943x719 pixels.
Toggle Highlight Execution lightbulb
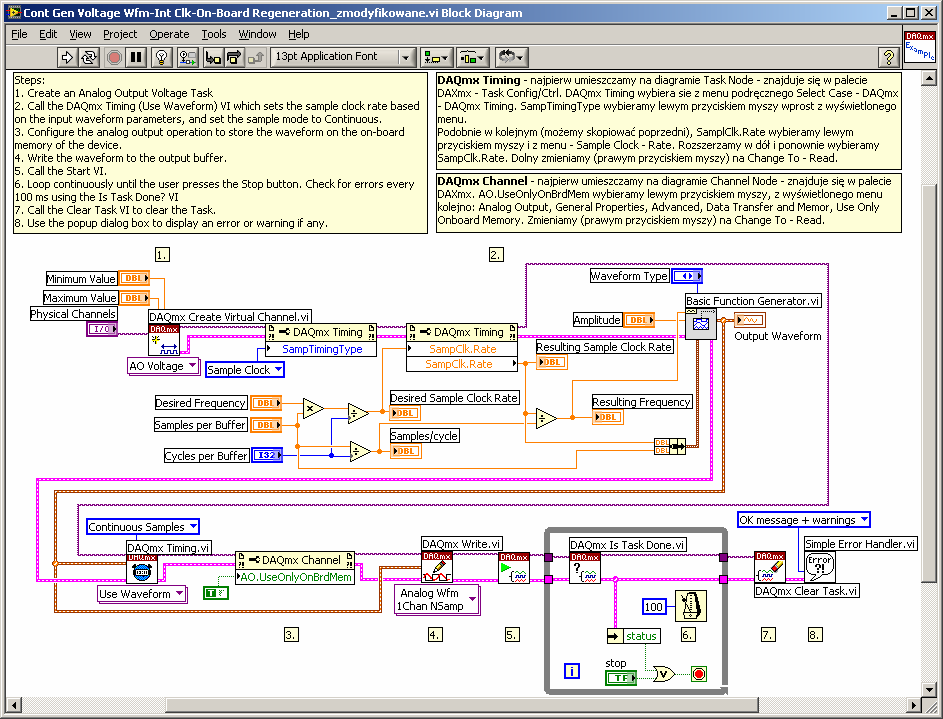pyautogui.click(x=161, y=58)
